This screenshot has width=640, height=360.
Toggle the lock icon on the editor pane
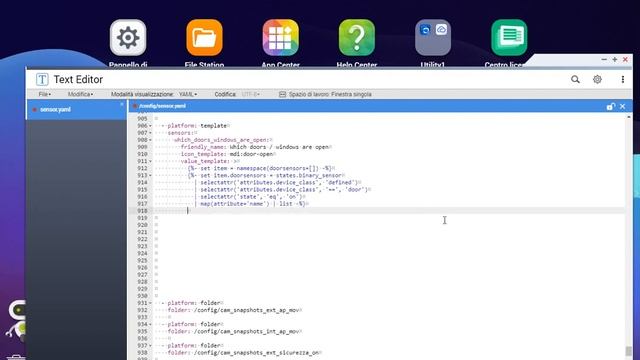coord(611,106)
